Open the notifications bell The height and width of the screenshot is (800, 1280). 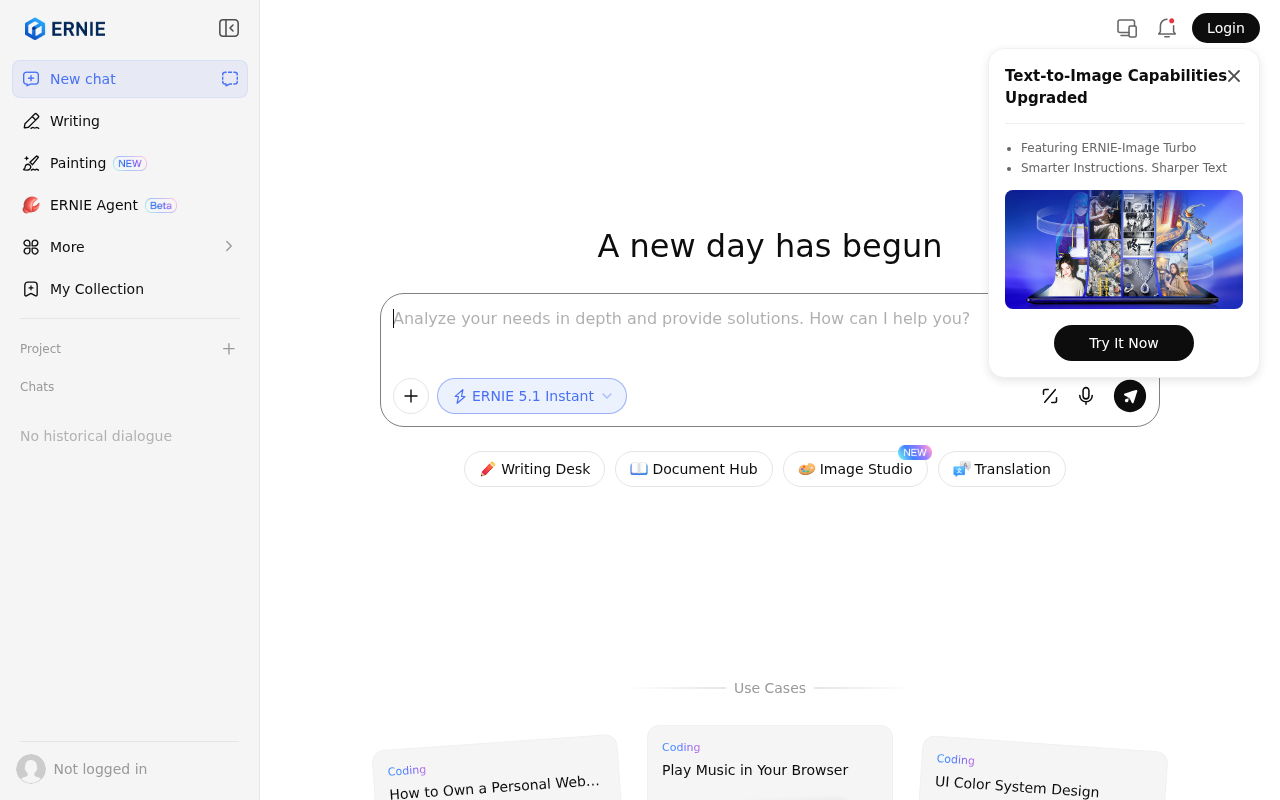(x=1166, y=28)
